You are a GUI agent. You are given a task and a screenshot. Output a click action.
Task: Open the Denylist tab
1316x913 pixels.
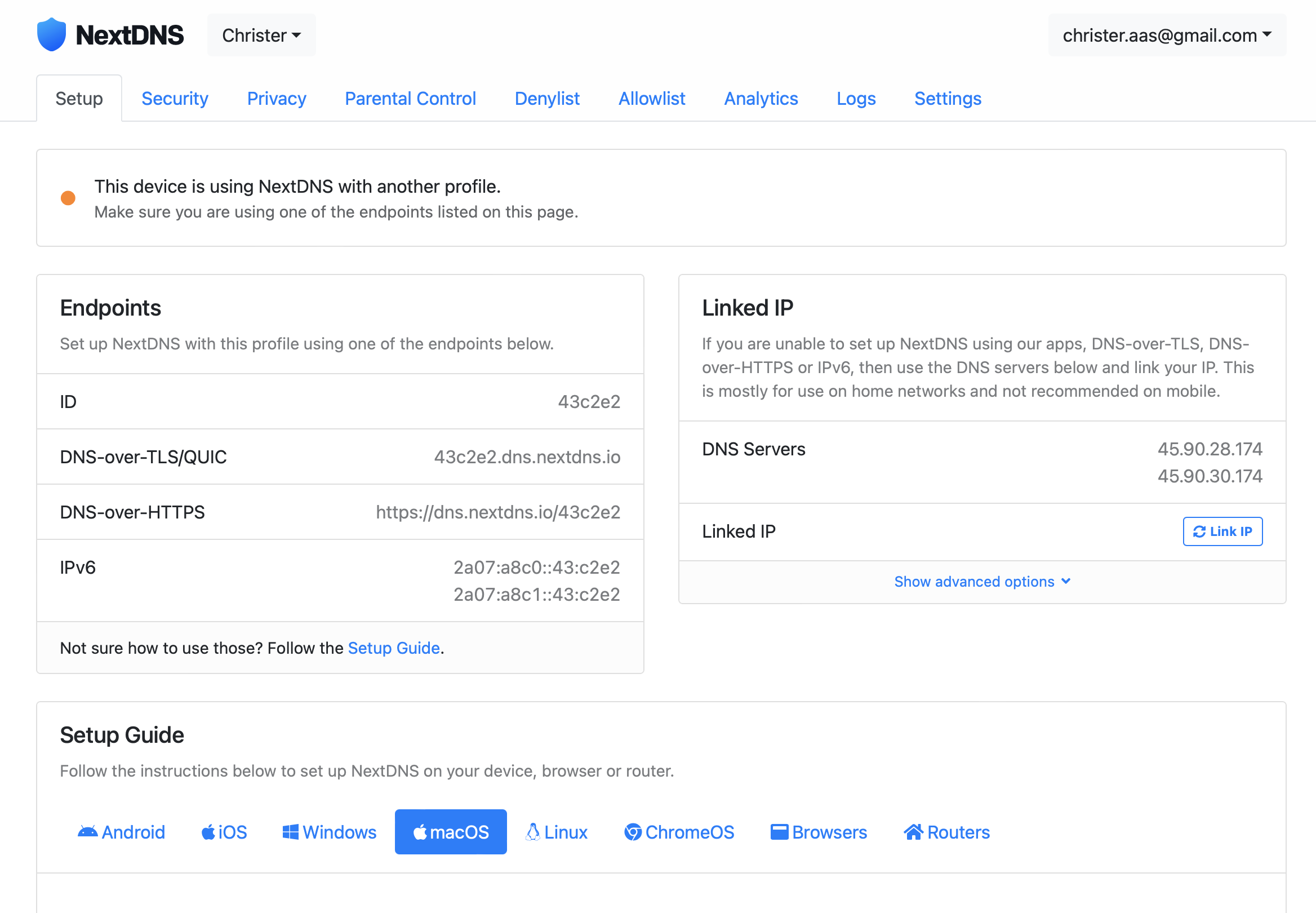[547, 99]
